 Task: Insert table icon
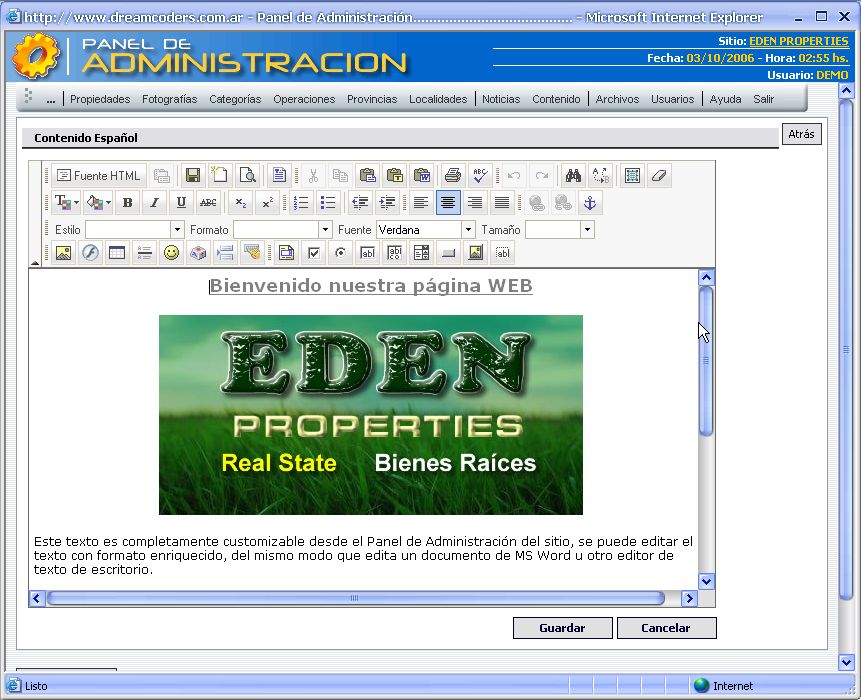(x=117, y=253)
